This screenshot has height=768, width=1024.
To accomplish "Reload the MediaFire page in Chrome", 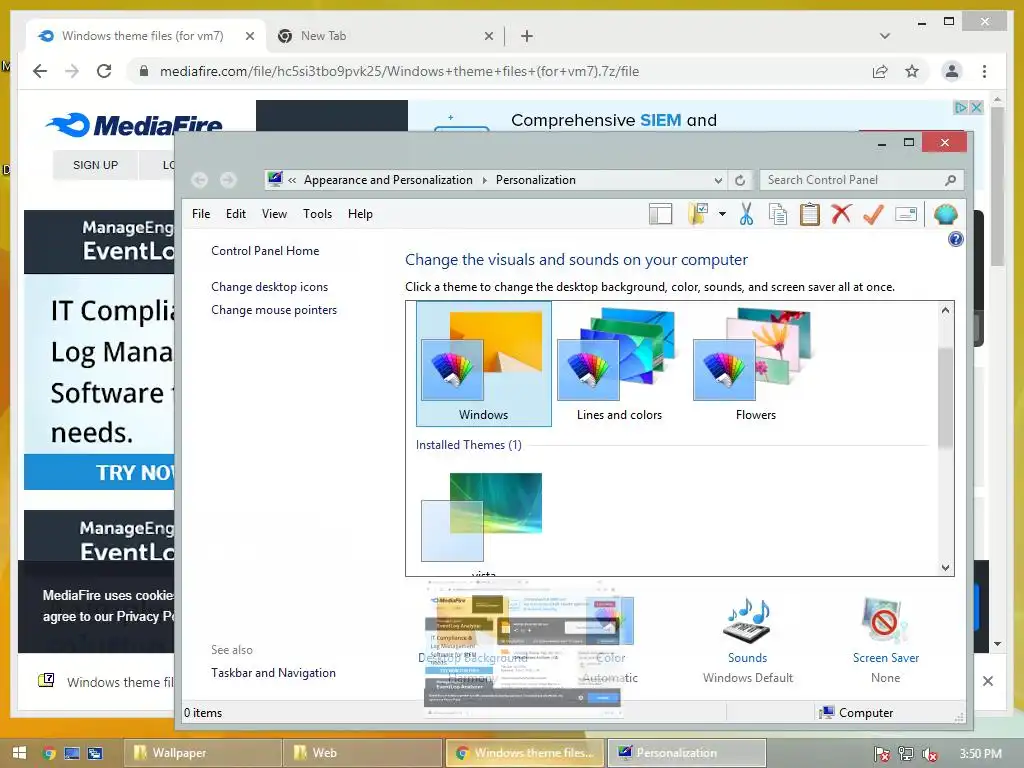I will point(104,71).
